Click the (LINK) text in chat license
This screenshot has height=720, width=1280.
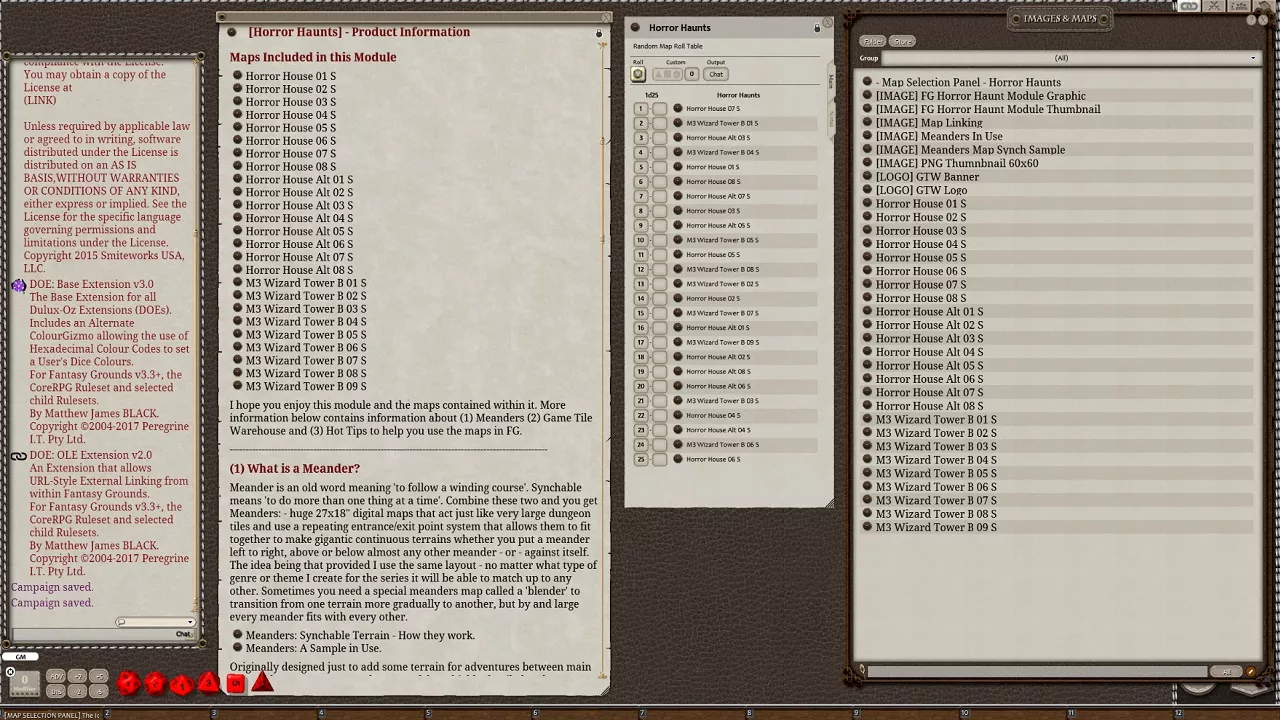point(40,101)
